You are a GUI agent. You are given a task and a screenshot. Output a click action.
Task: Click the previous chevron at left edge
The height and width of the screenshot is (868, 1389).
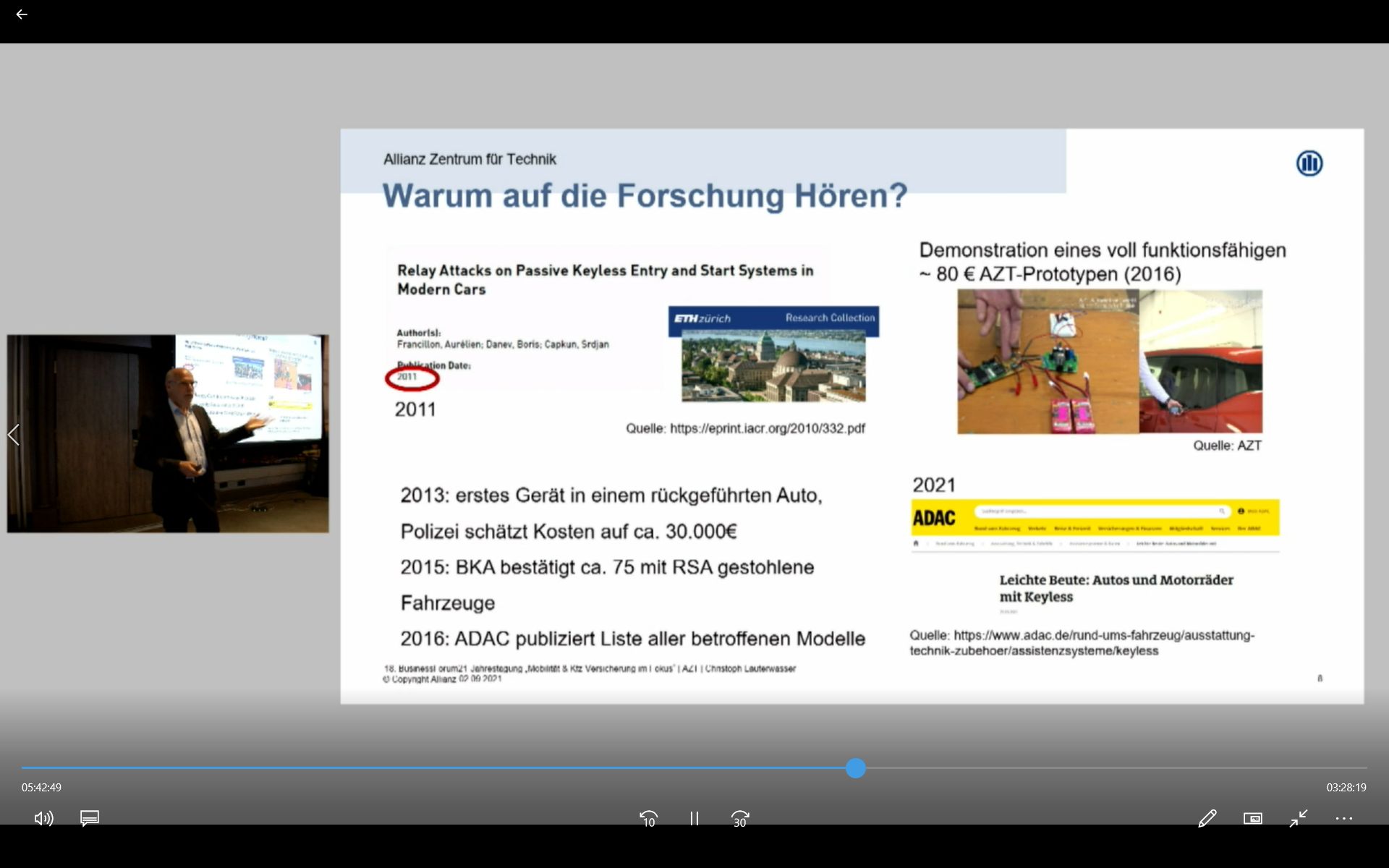(x=13, y=435)
